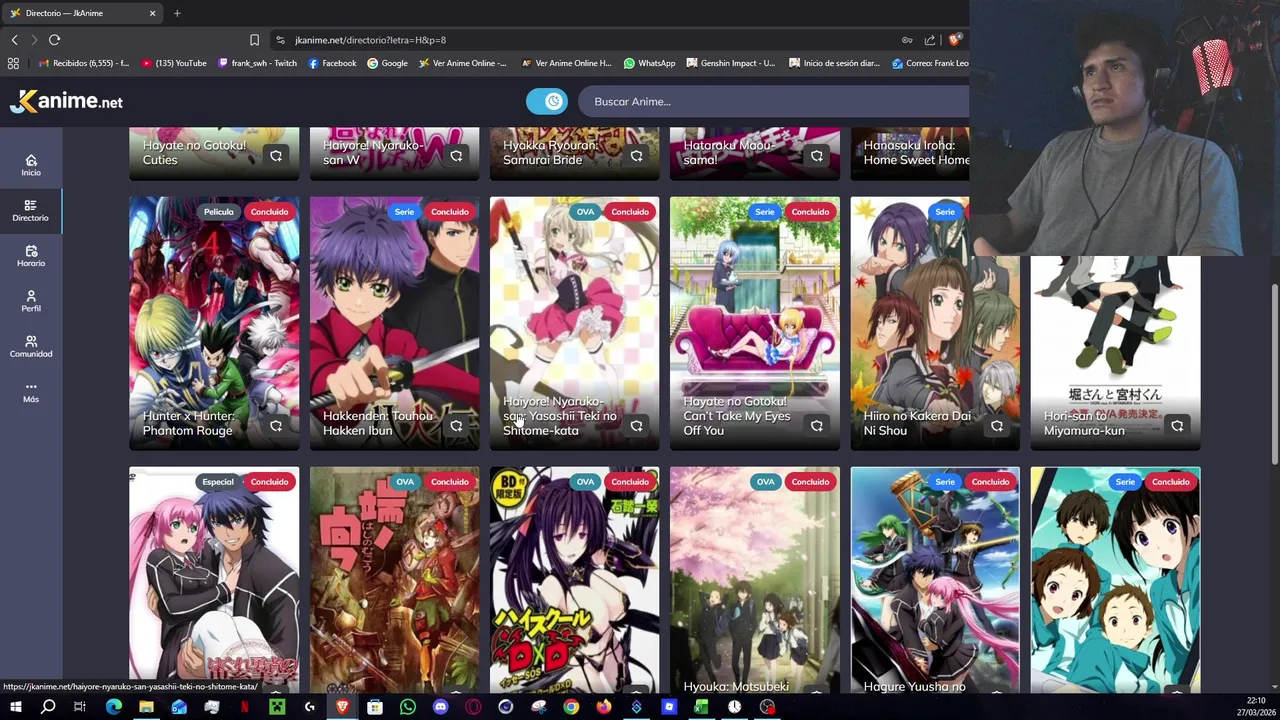Open the Hunter x Hunter: Phantom Rouge title
Viewport: 1280px width, 720px height.
pyautogui.click(x=188, y=423)
